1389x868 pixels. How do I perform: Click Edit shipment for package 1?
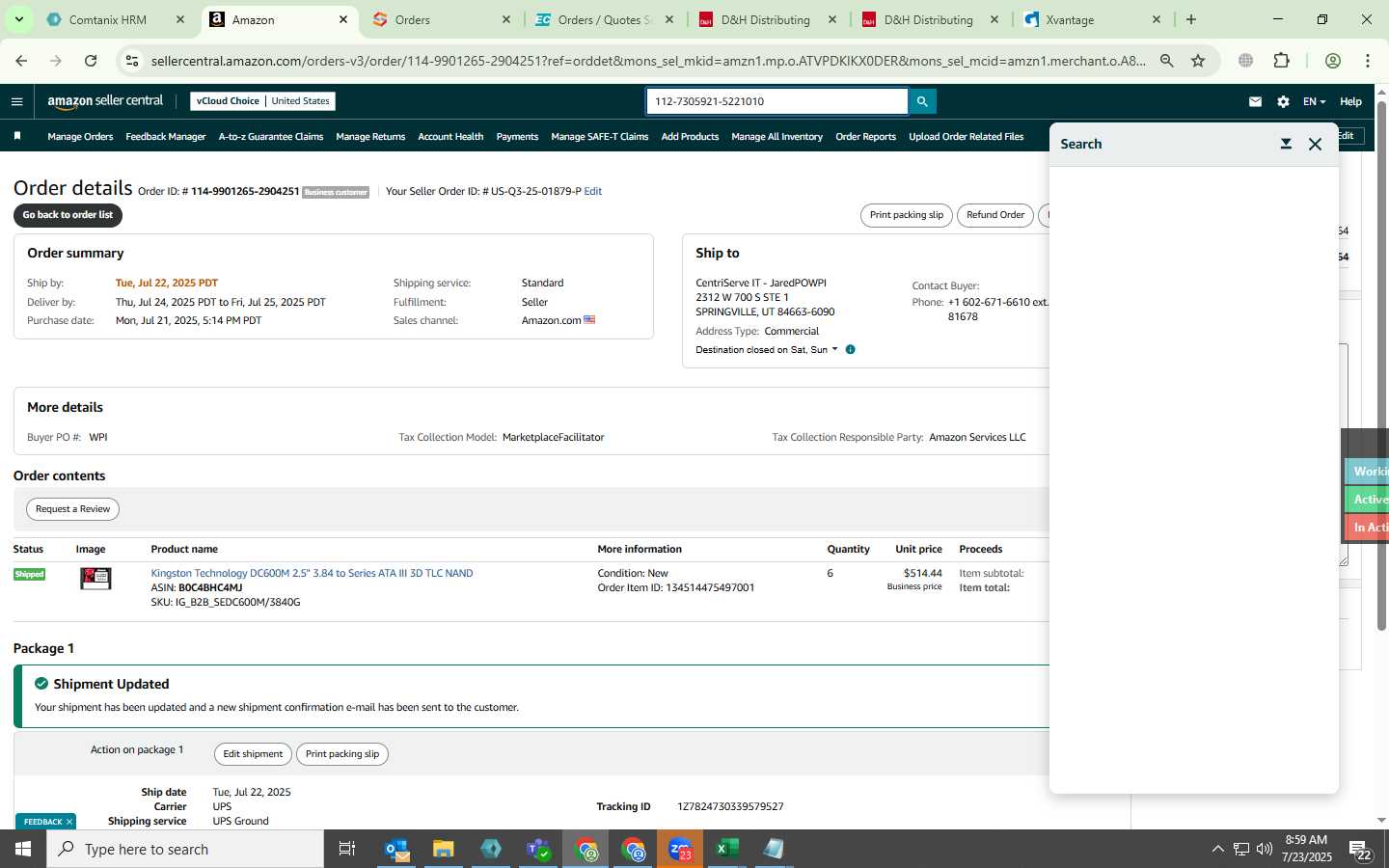tap(253, 754)
